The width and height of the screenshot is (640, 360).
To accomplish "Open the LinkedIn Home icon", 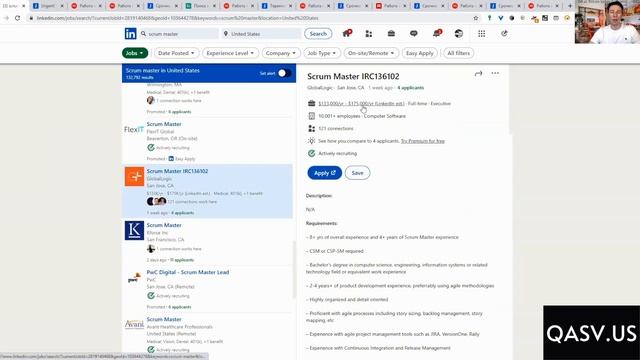I will click(x=347, y=33).
